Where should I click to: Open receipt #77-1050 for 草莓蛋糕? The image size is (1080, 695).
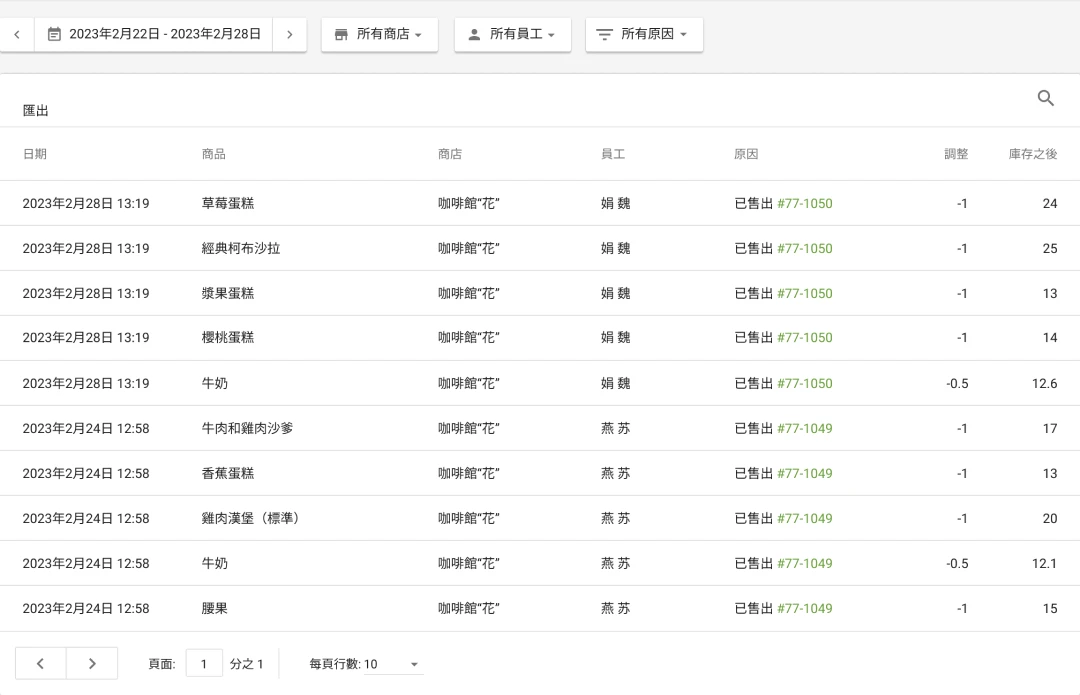pos(804,204)
